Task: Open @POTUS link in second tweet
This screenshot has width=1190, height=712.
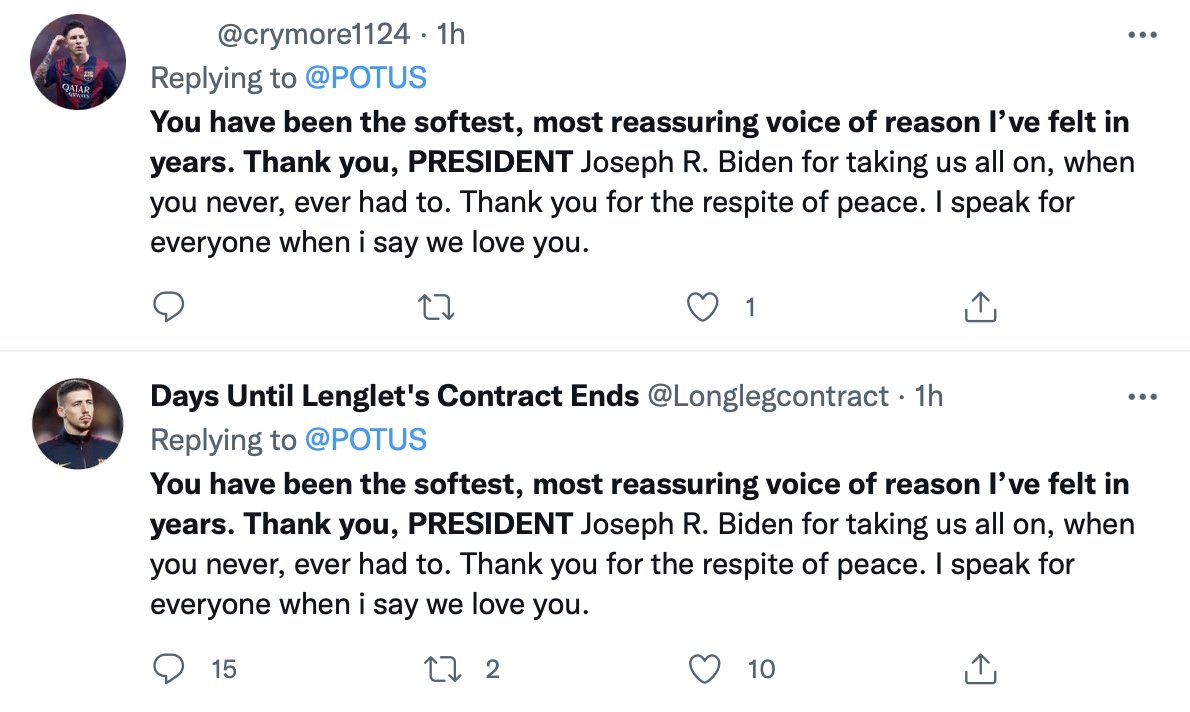Action: (x=364, y=439)
